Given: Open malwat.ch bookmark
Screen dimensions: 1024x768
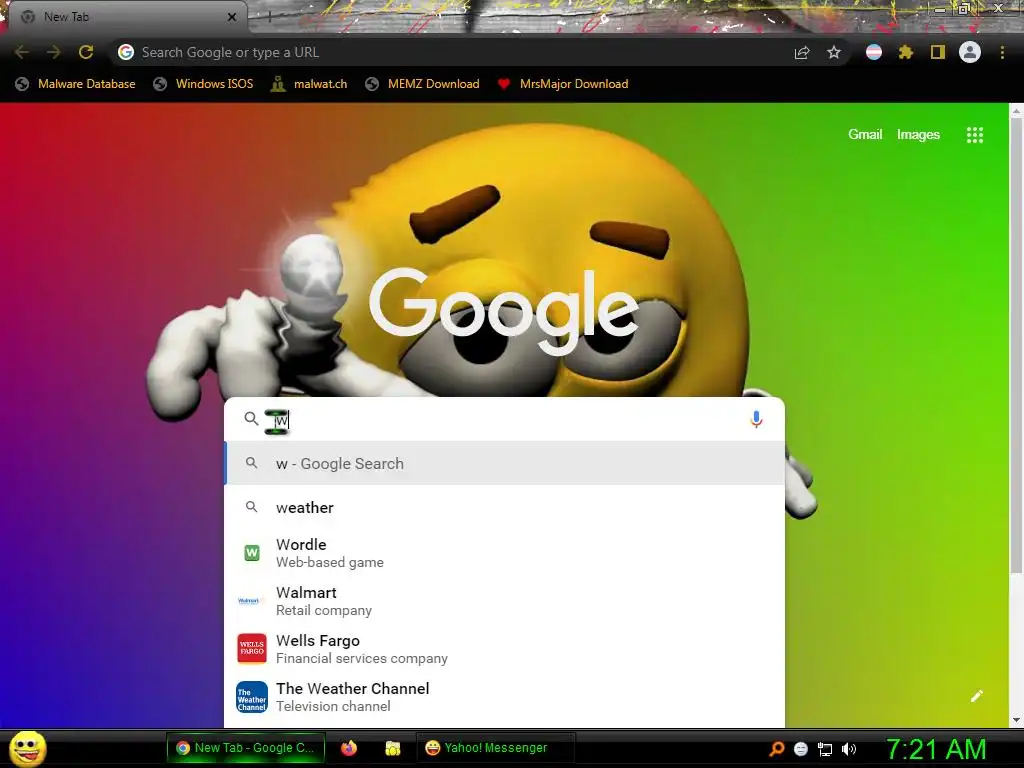Looking at the screenshot, I should point(309,84).
